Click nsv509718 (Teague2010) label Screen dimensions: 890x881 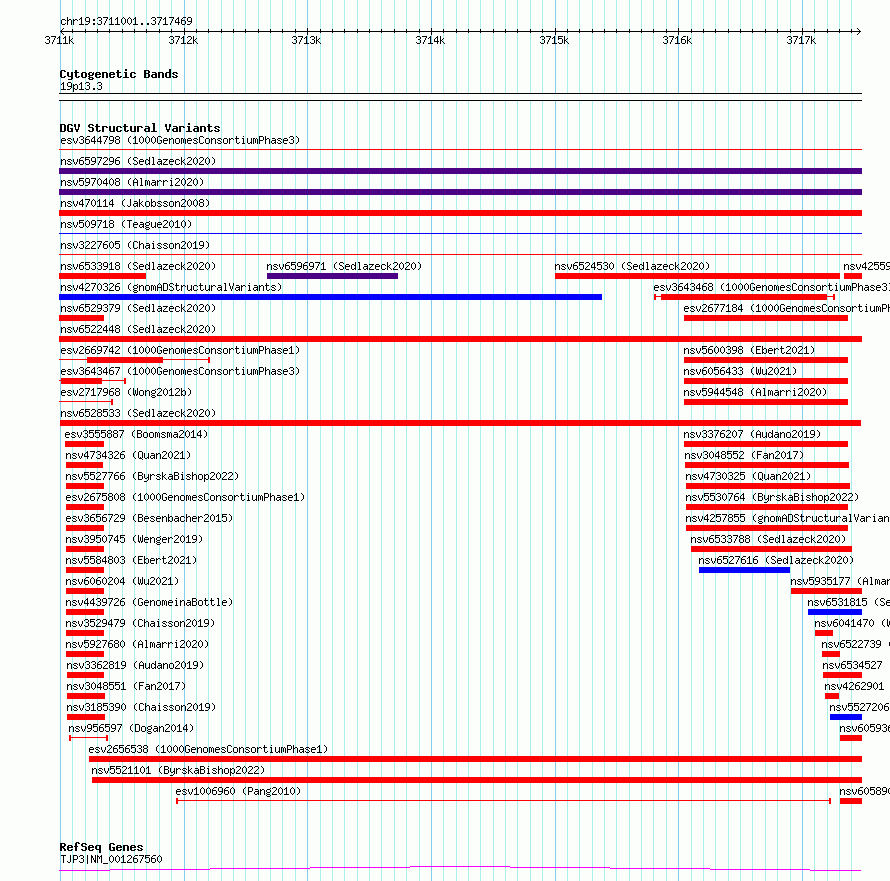coord(126,224)
